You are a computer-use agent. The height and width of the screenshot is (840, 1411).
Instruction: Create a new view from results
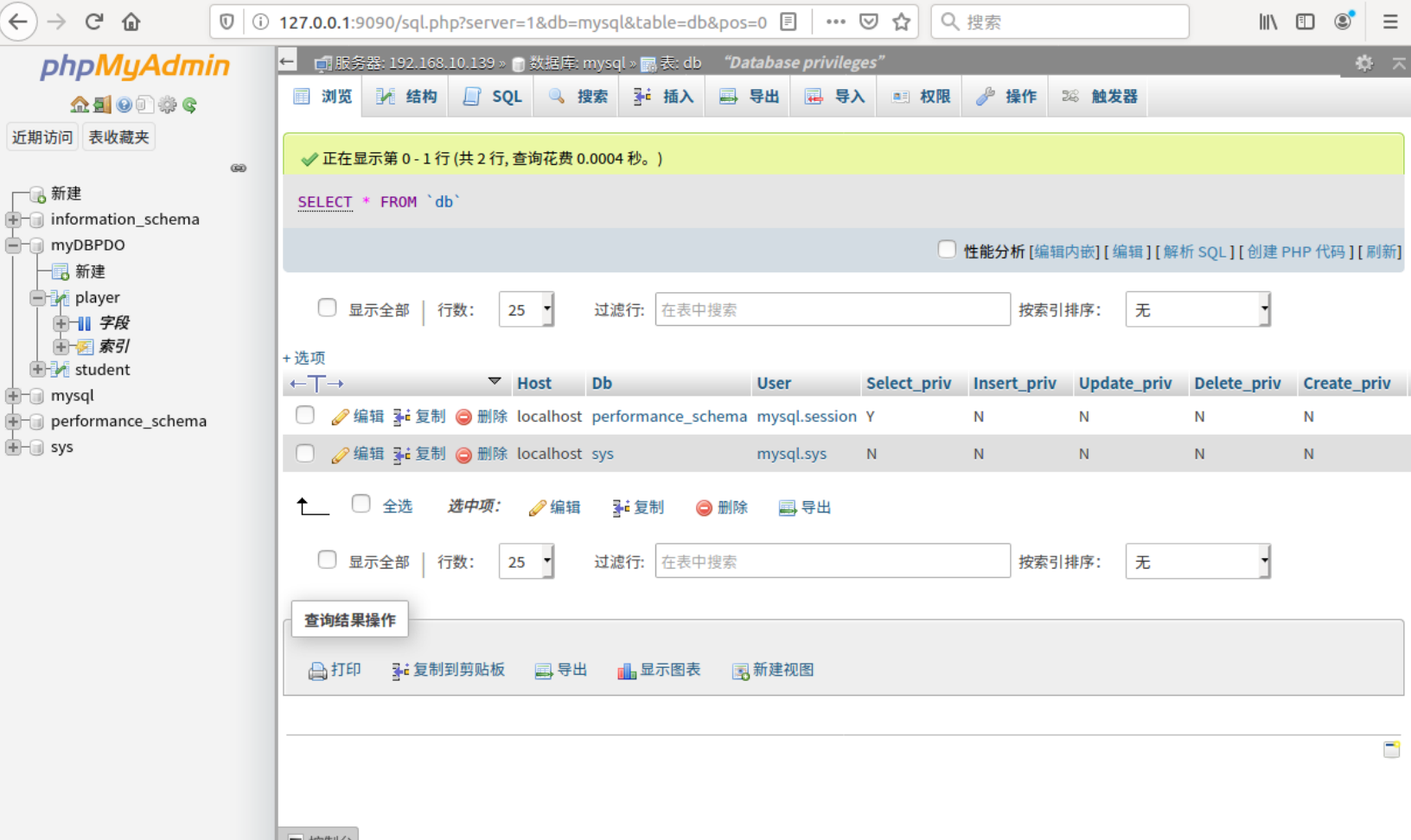point(773,670)
